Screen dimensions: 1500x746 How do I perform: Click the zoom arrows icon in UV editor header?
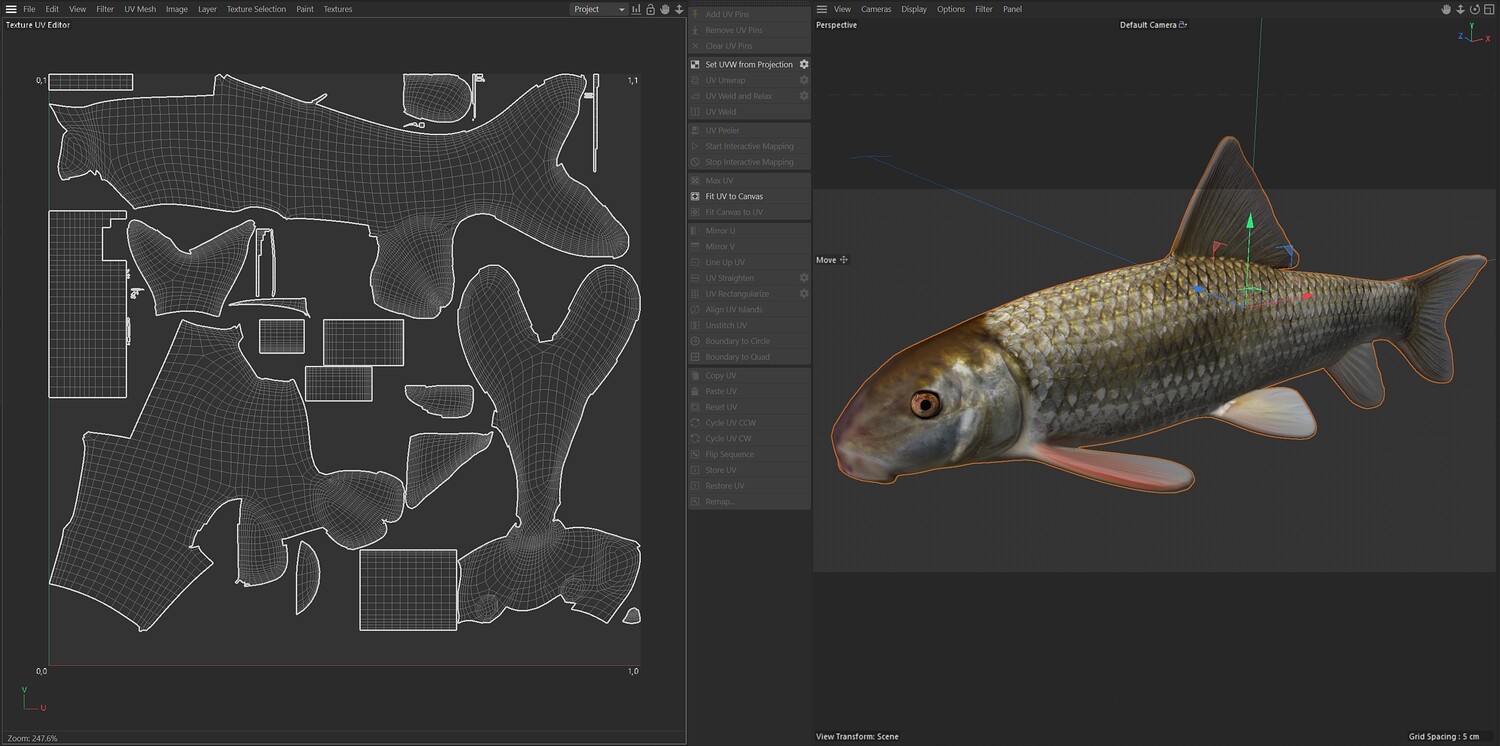click(679, 9)
